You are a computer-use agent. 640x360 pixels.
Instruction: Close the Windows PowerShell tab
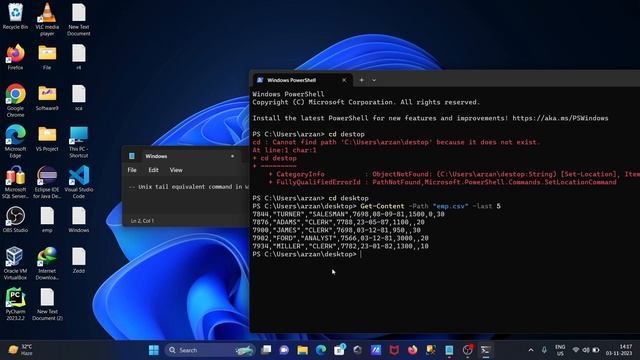tap(344, 80)
